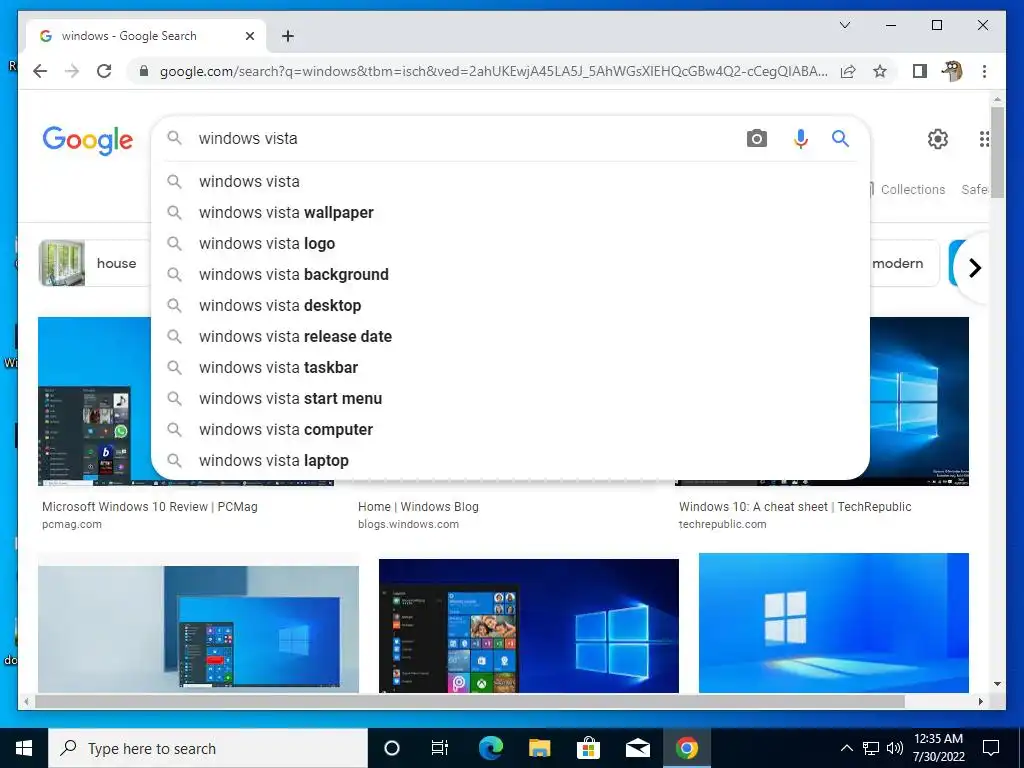
Task: View site info via the padlock icon
Action: pos(144,71)
